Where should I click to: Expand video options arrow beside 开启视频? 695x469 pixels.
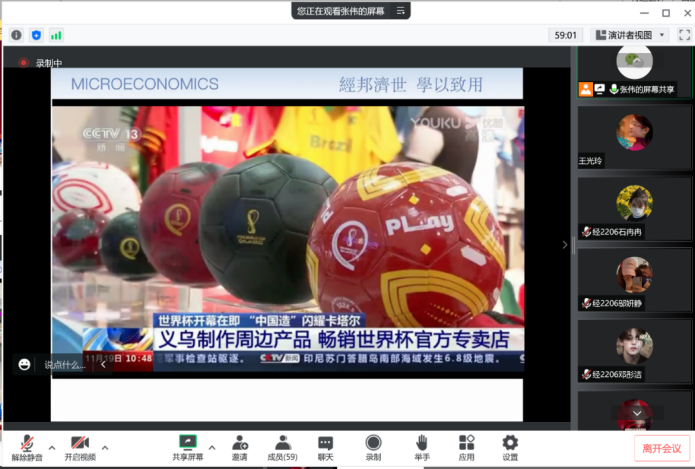click(105, 448)
